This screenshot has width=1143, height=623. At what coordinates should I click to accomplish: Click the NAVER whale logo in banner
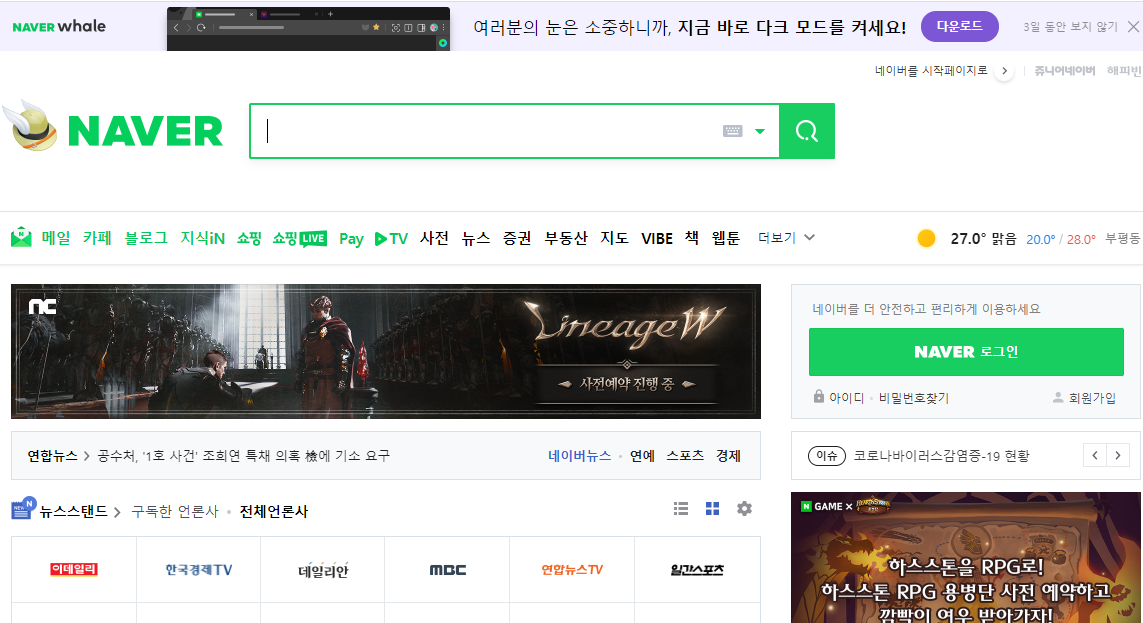[x=59, y=26]
